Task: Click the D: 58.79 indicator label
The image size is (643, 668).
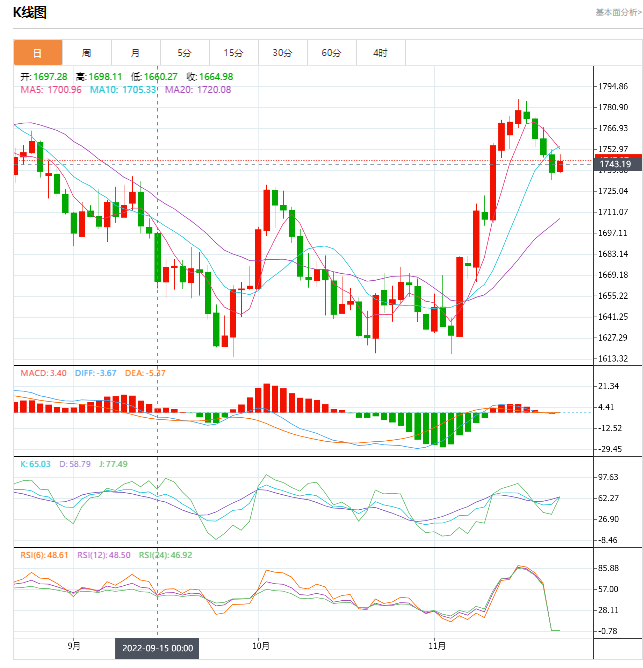Action: [x=75, y=464]
